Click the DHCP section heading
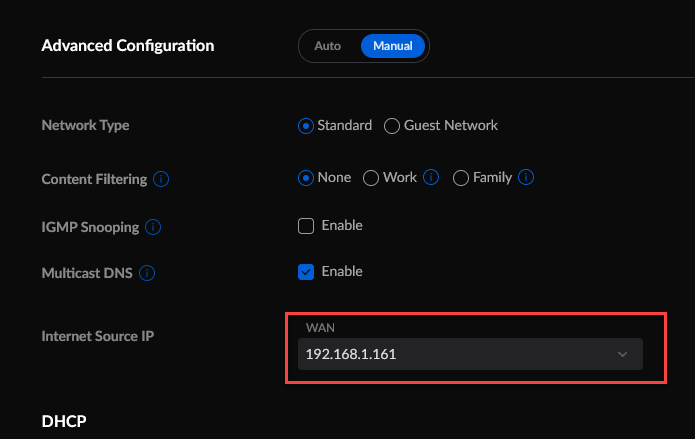 point(64,421)
